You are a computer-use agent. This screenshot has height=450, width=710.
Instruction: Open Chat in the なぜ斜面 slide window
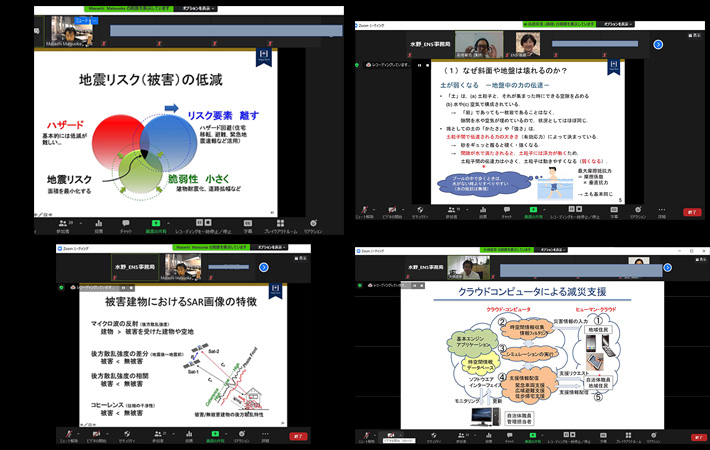[x=507, y=212]
